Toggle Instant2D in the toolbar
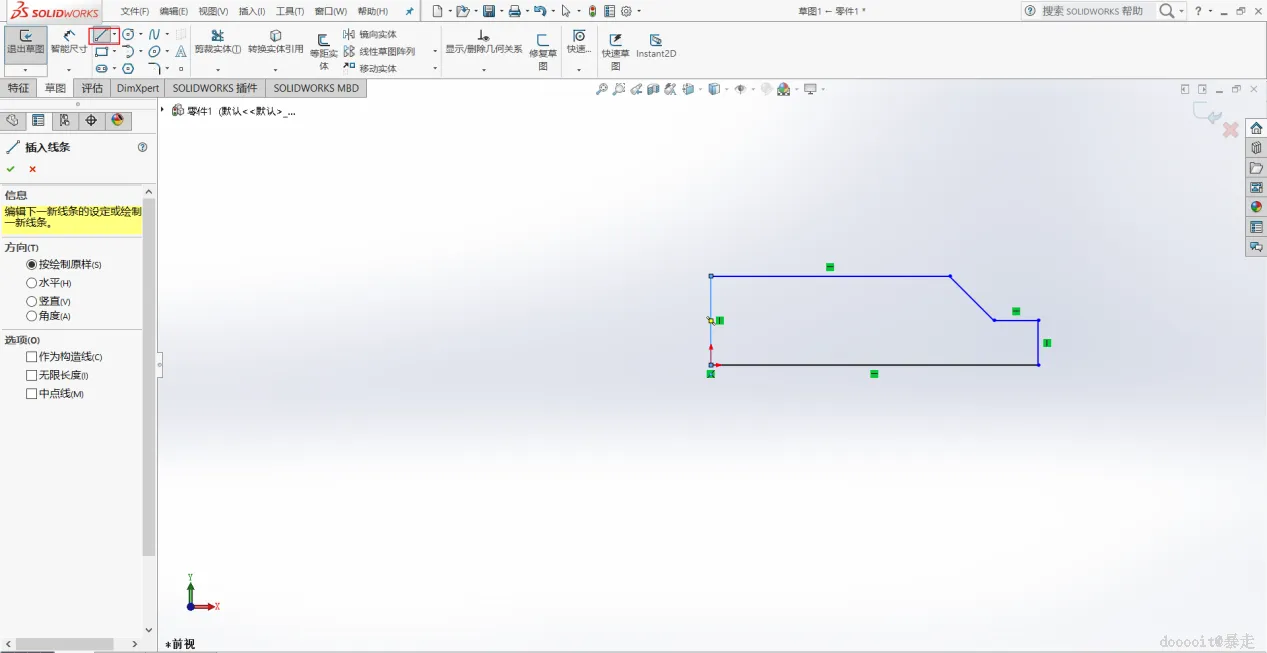This screenshot has width=1267, height=653. (656, 46)
